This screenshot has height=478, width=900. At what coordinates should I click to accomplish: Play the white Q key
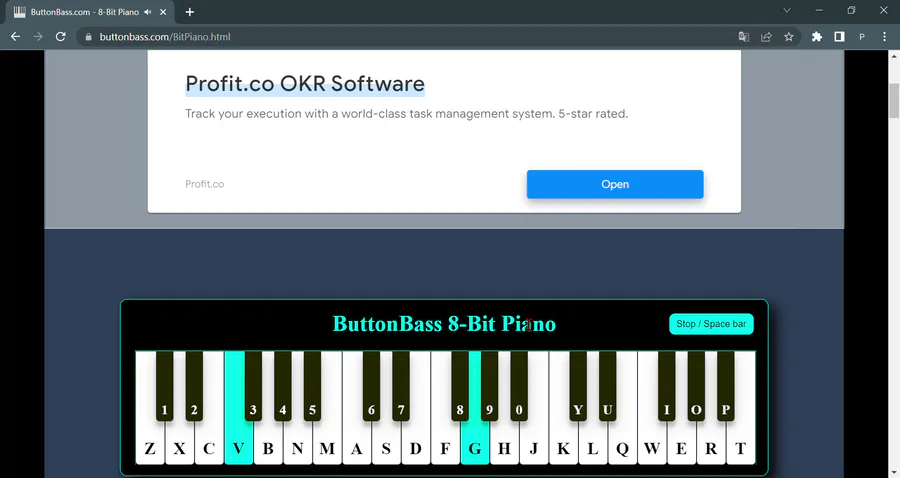click(622, 449)
